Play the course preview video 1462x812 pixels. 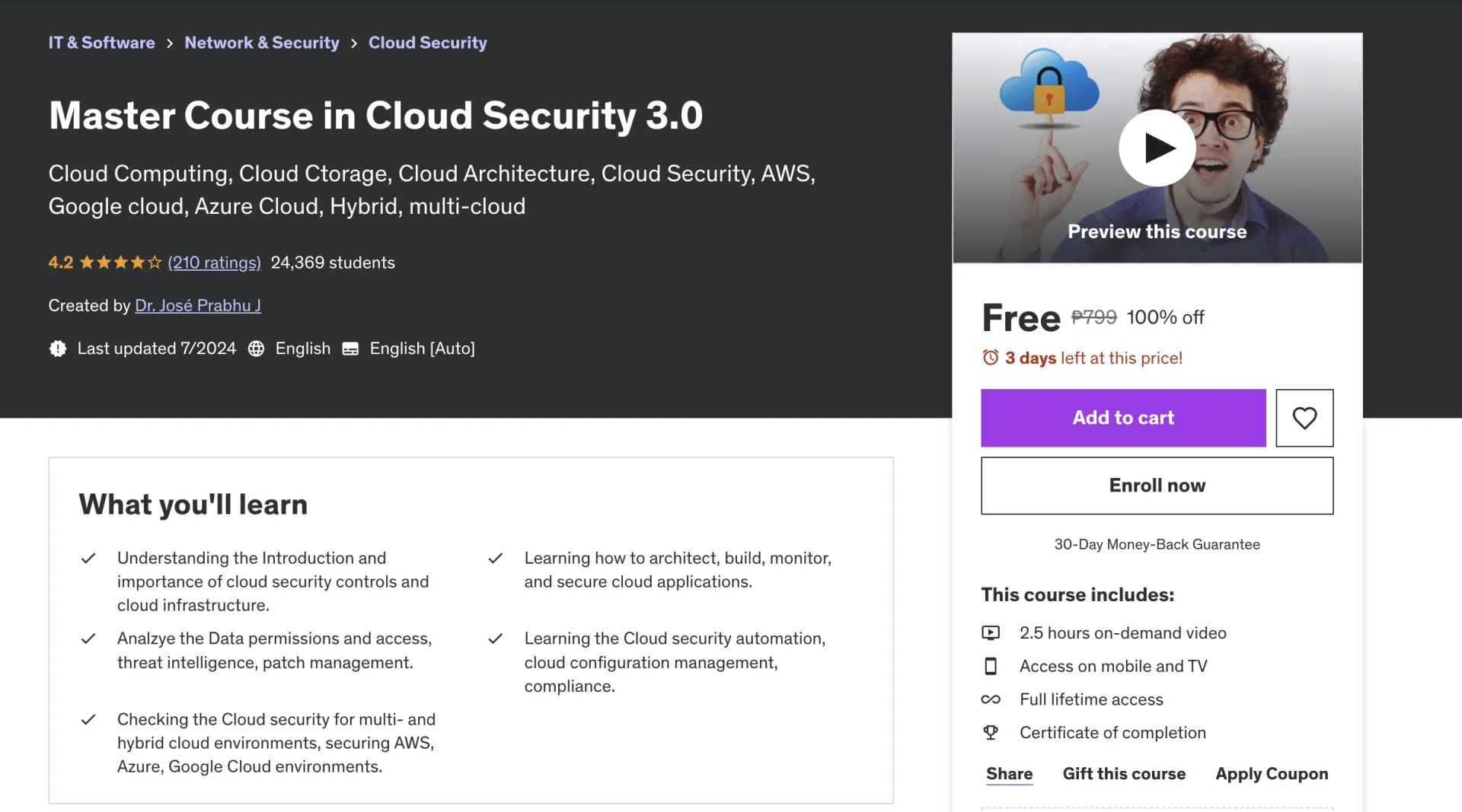click(x=1157, y=148)
